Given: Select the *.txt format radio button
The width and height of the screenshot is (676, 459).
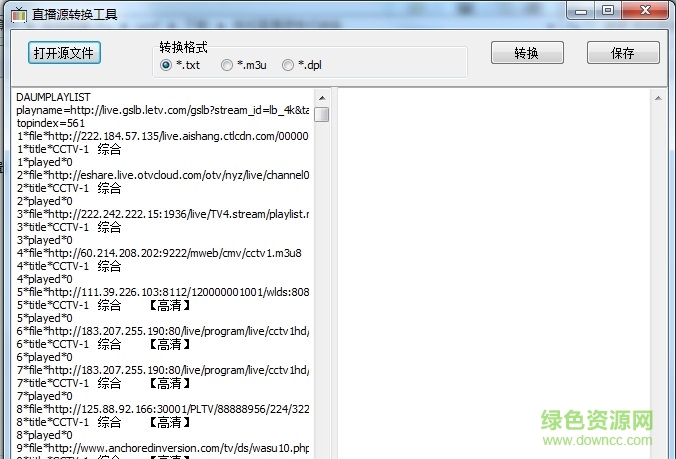Looking at the screenshot, I should 166,65.
